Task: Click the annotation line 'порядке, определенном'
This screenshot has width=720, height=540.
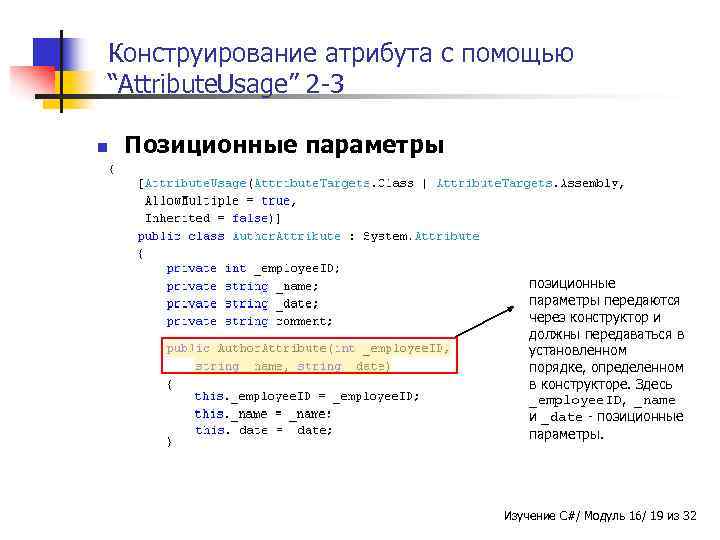Action: point(606,367)
